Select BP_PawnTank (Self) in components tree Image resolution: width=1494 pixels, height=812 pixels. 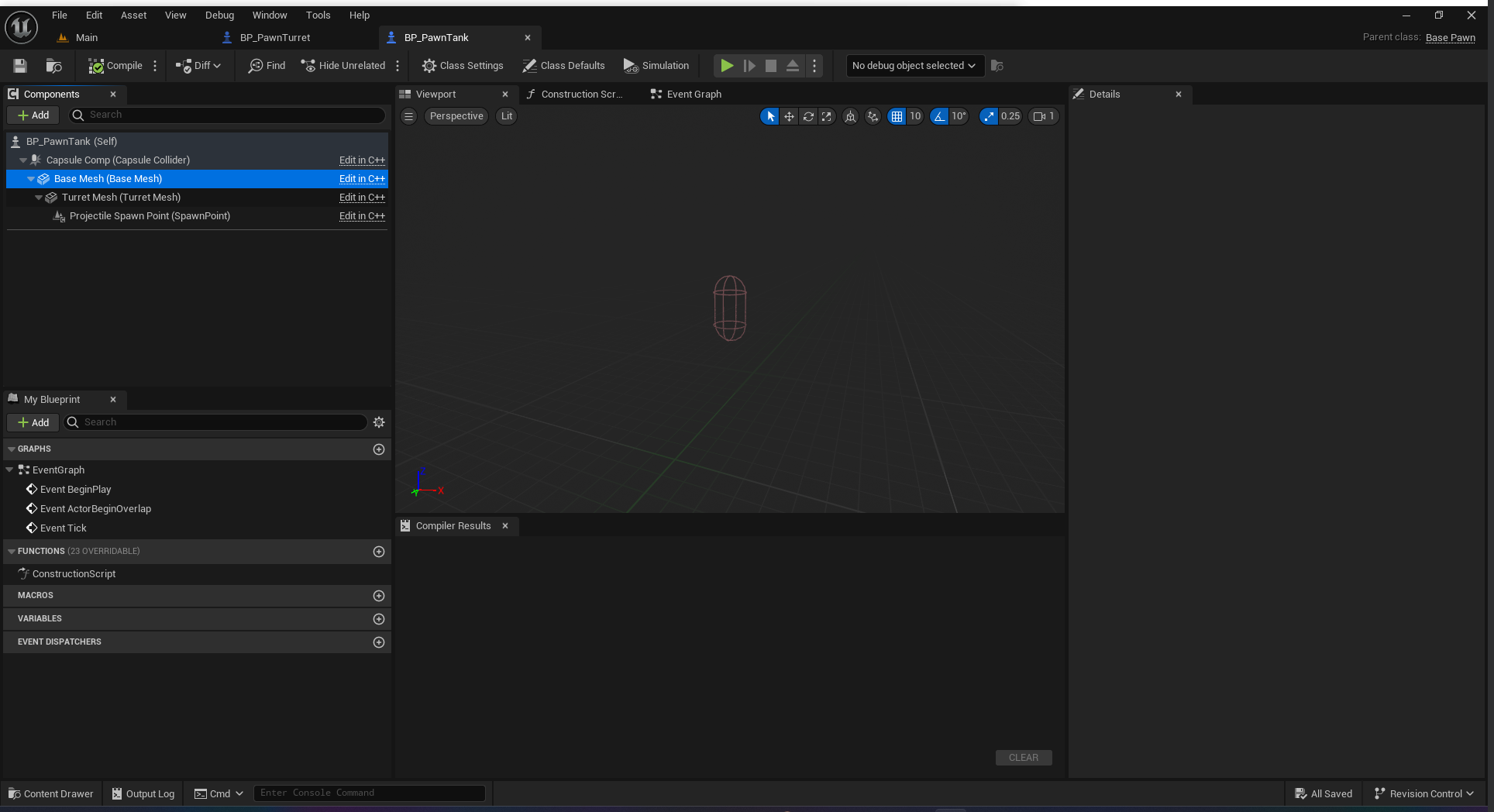[198, 141]
